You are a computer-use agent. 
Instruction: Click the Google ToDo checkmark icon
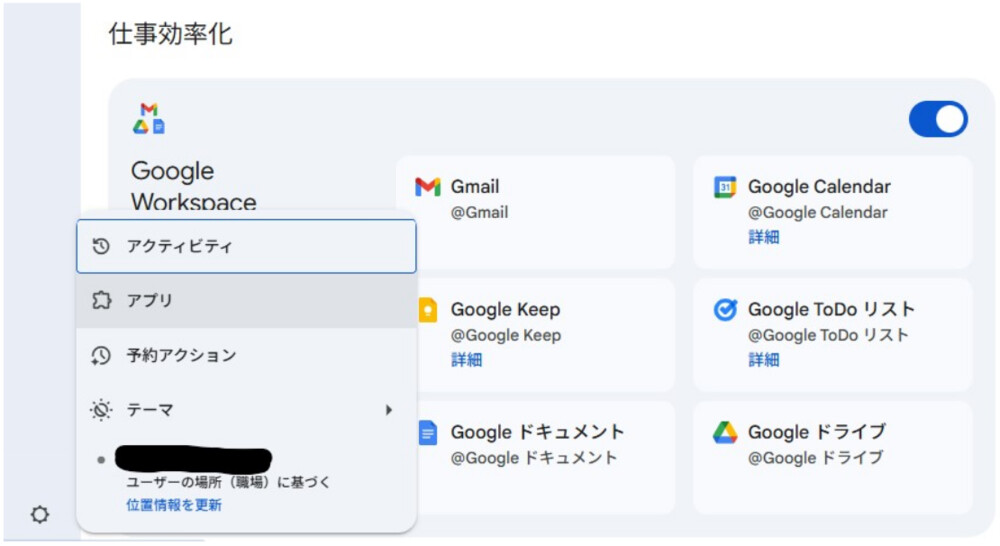click(725, 310)
